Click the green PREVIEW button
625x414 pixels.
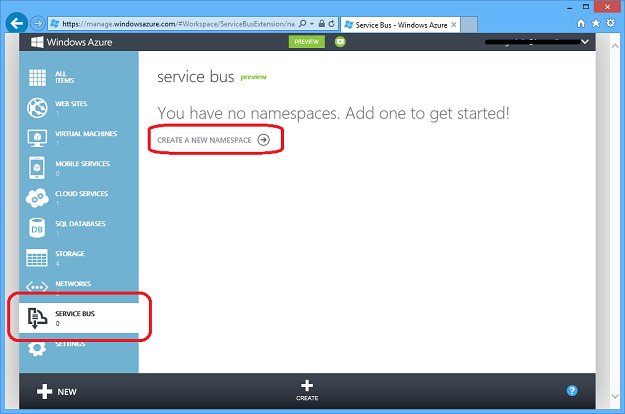(x=307, y=42)
